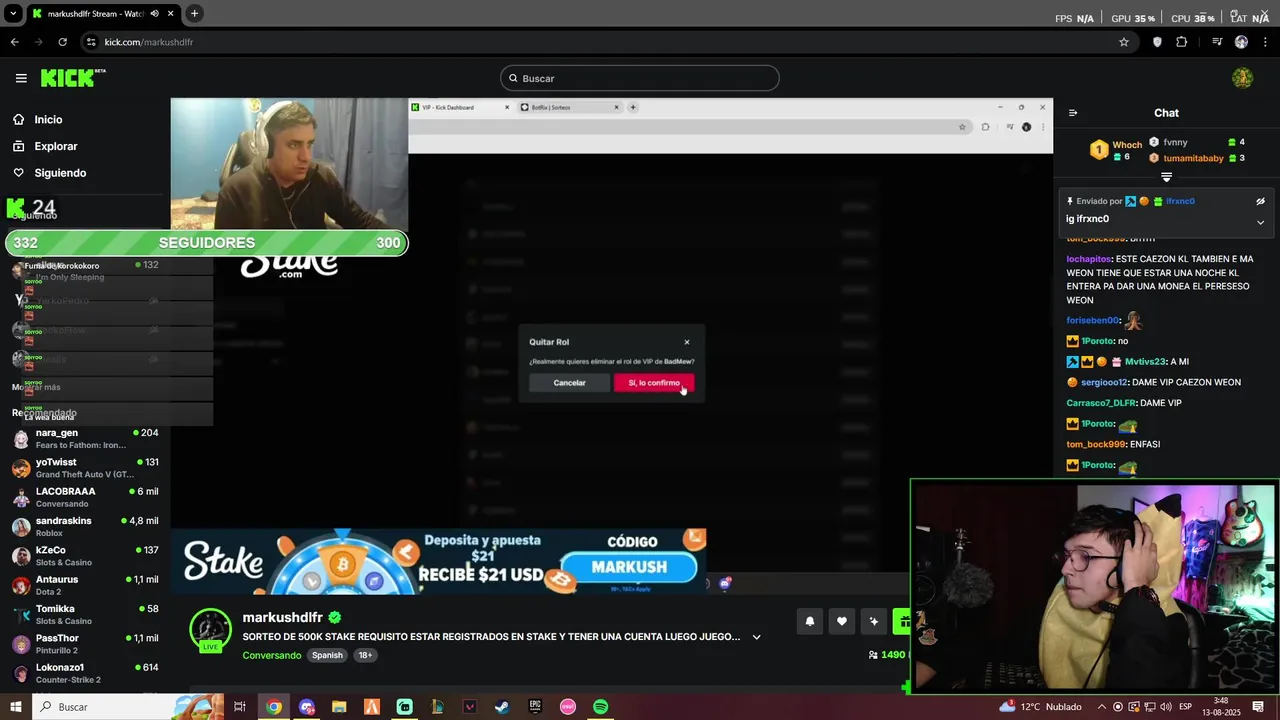Click chat username lochapitos

tap(1089, 259)
